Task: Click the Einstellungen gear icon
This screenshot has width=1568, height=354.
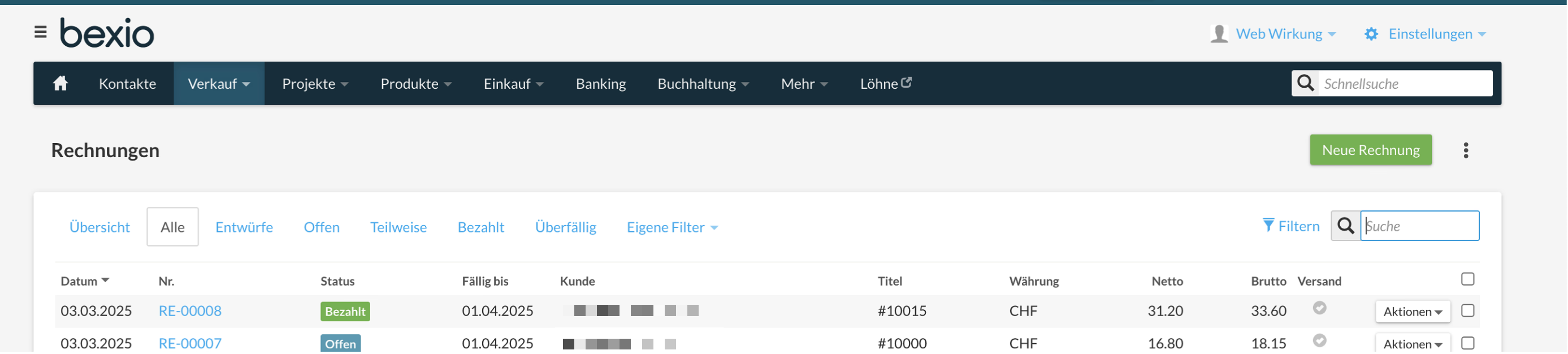Action: click(1371, 34)
